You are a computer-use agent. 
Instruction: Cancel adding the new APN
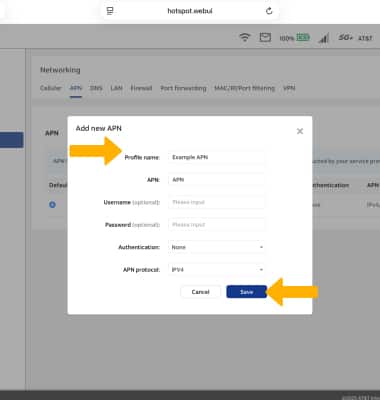click(200, 292)
